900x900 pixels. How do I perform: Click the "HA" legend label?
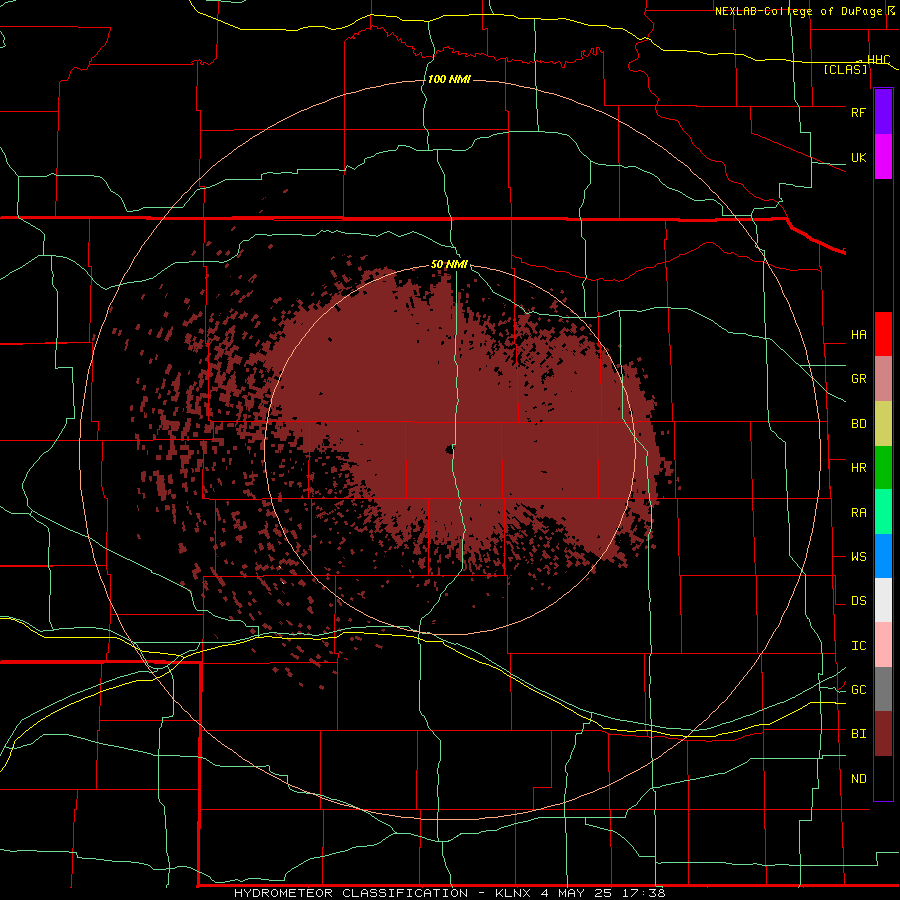pyautogui.click(x=859, y=335)
